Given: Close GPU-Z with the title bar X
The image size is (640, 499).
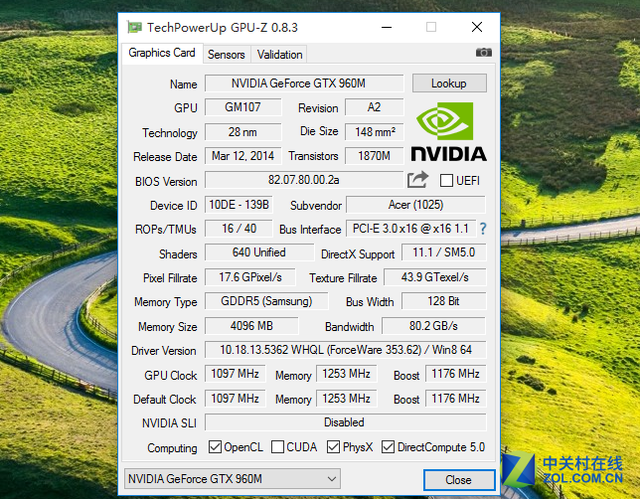Looking at the screenshot, I should click(477, 27).
